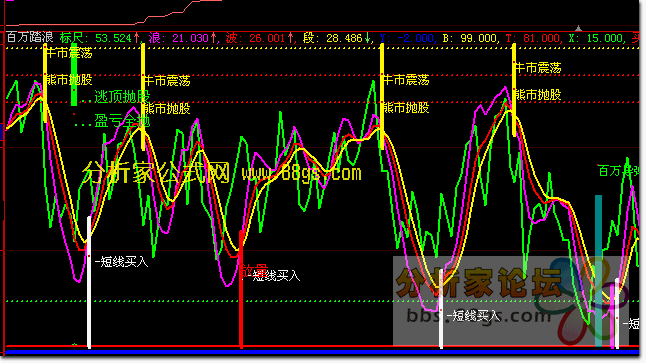Viewport: 646px width, 363px height.
Task: Select the first yellow sell-signal bar from left
Action: pos(45,82)
